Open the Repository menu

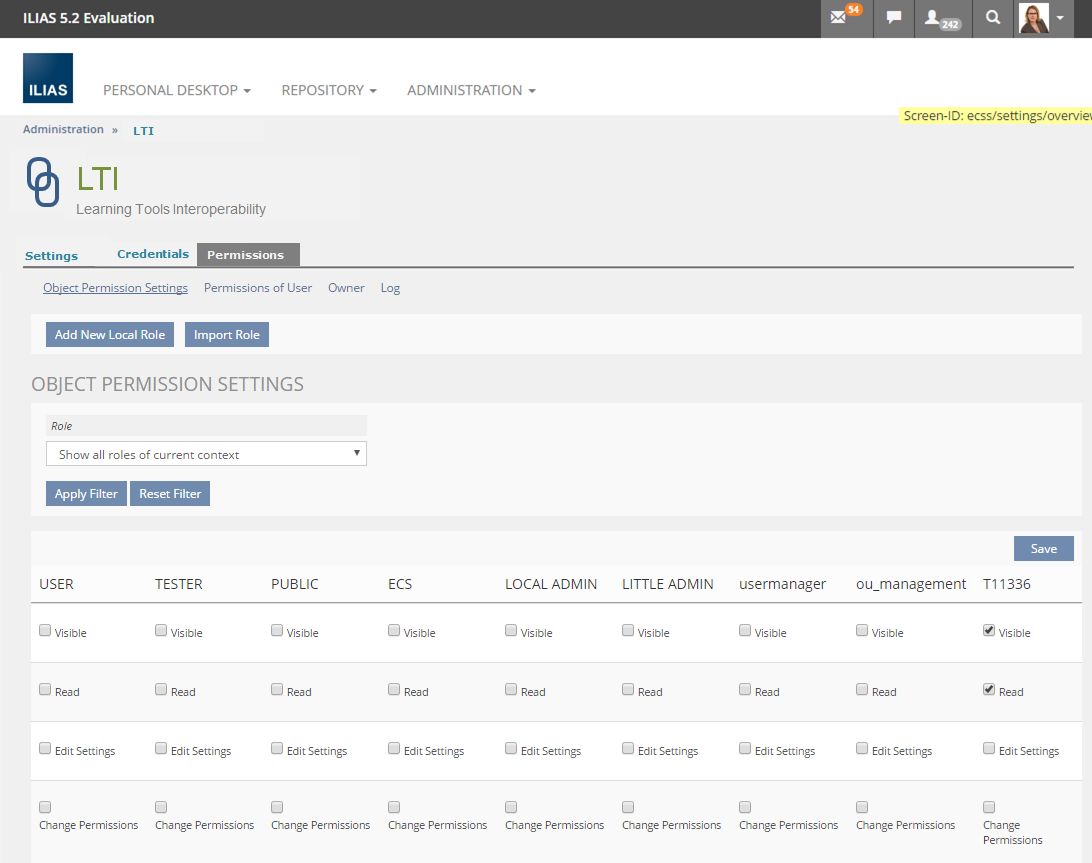click(x=328, y=90)
